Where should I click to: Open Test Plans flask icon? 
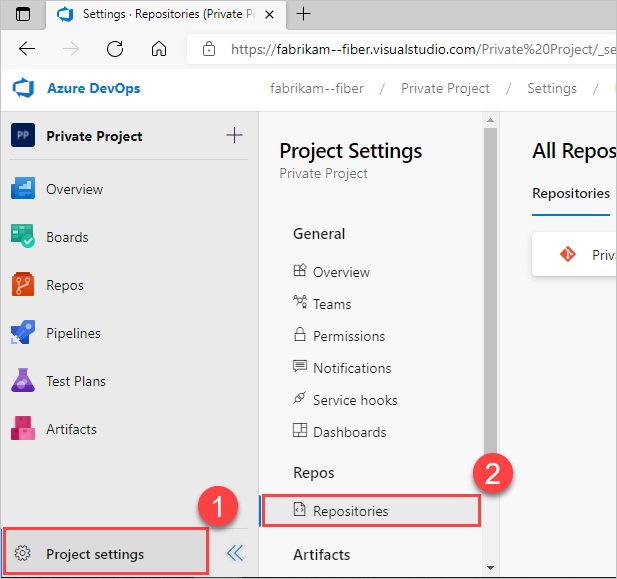24,381
